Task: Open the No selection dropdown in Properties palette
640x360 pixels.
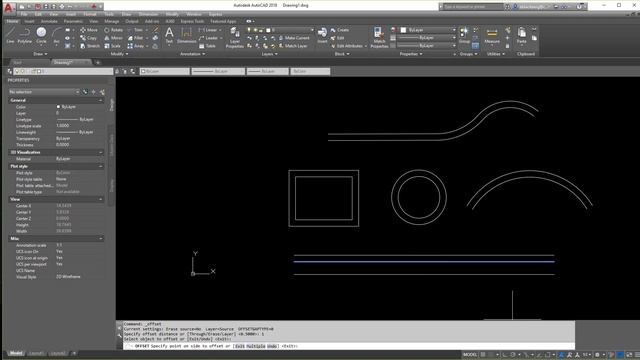Action: coord(44,92)
